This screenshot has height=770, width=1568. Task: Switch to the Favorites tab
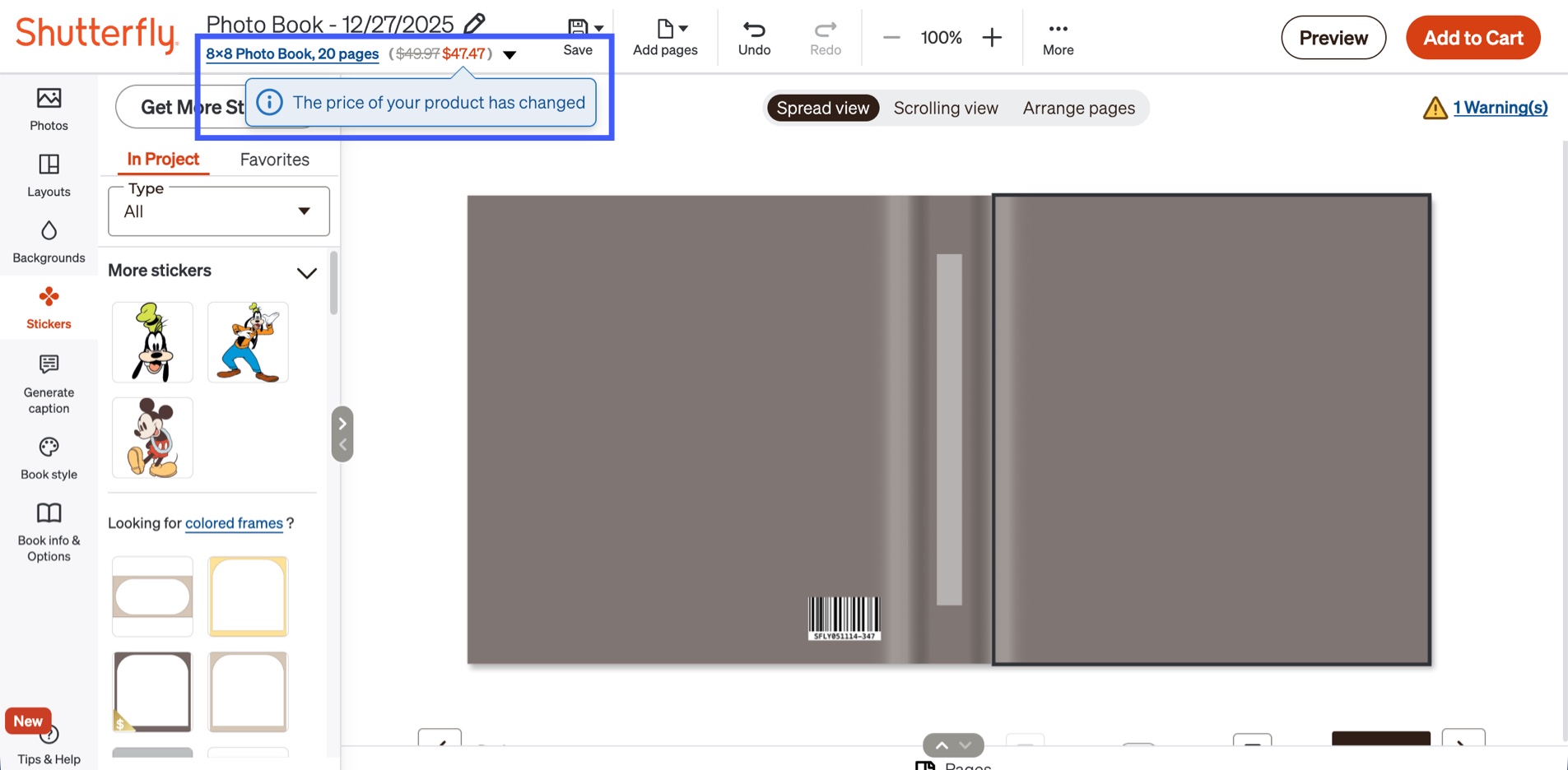(x=275, y=160)
